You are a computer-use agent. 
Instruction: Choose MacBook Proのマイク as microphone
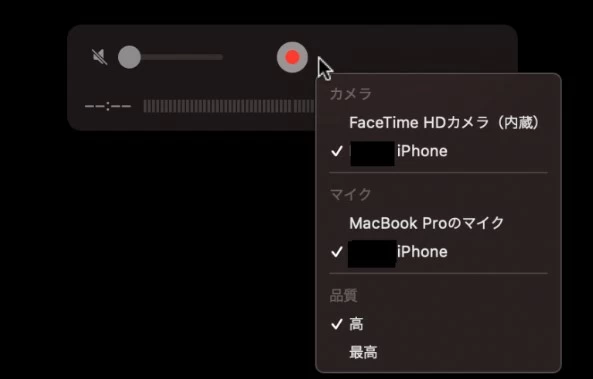pos(439,223)
